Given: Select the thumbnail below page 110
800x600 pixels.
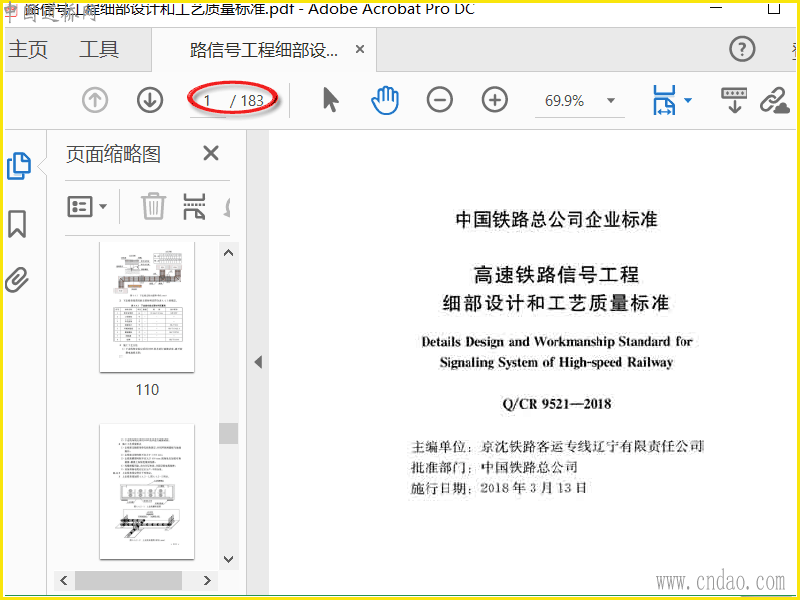Looking at the screenshot, I should [147, 491].
